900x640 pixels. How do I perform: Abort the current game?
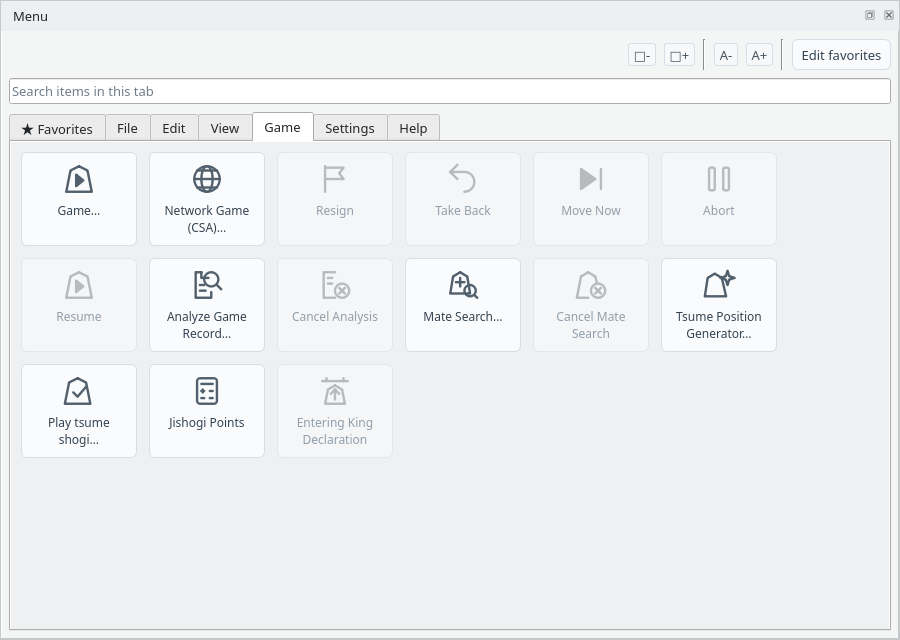pos(719,199)
